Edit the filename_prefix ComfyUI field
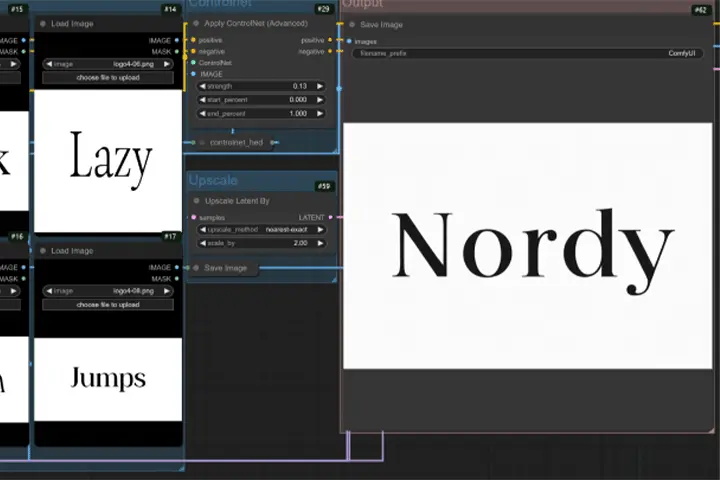720x480 pixels. pyautogui.click(x=528, y=53)
